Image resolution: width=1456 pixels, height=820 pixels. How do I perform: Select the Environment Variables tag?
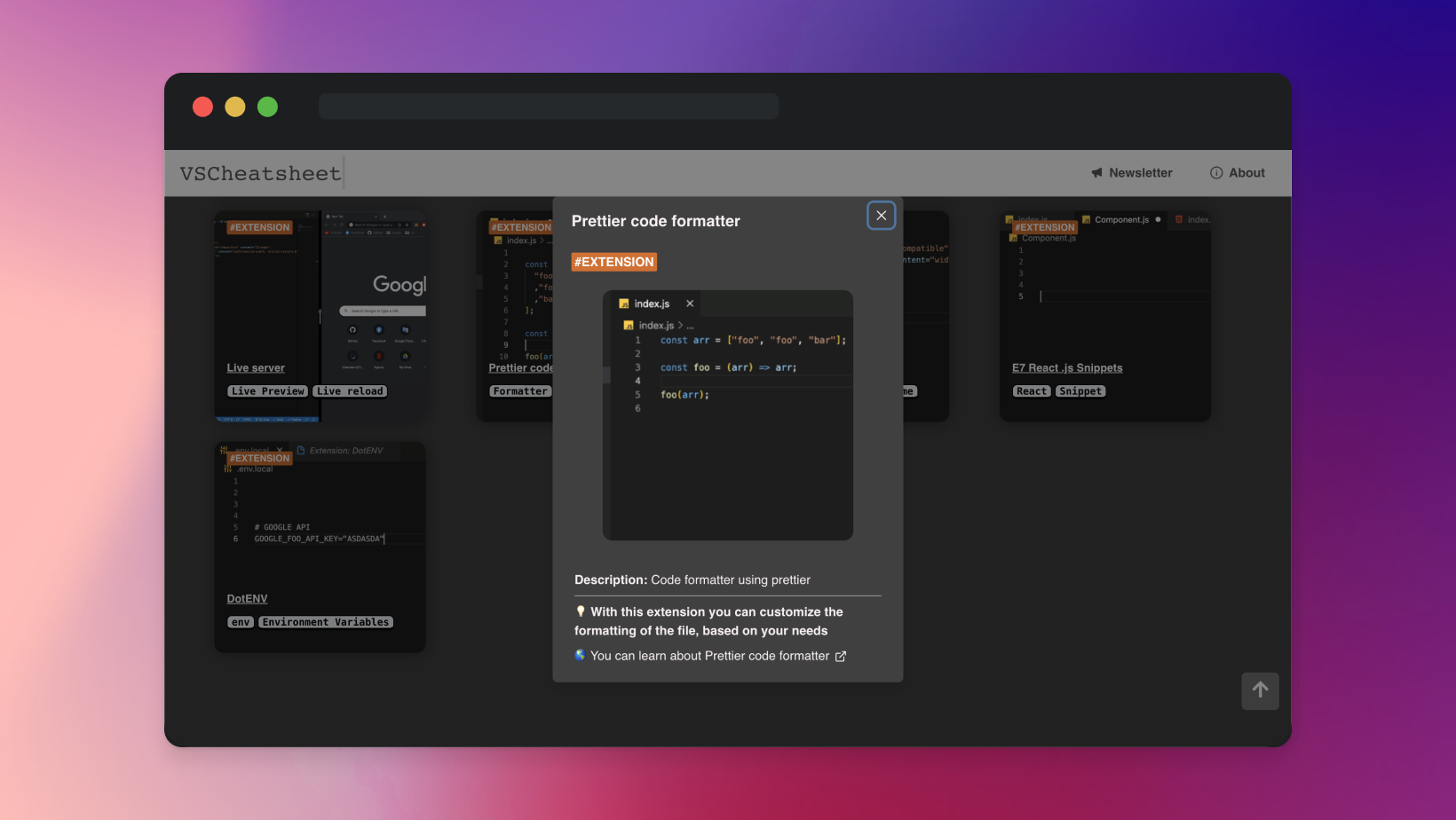click(x=326, y=622)
